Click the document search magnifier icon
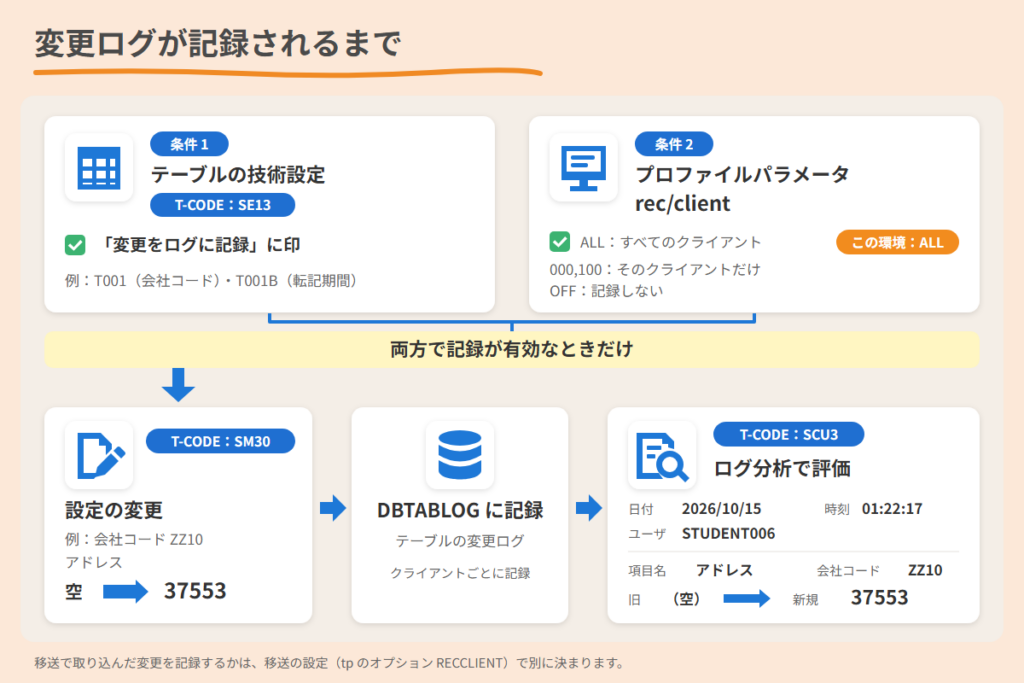Screen dimensions: 1024x683 pos(662,456)
